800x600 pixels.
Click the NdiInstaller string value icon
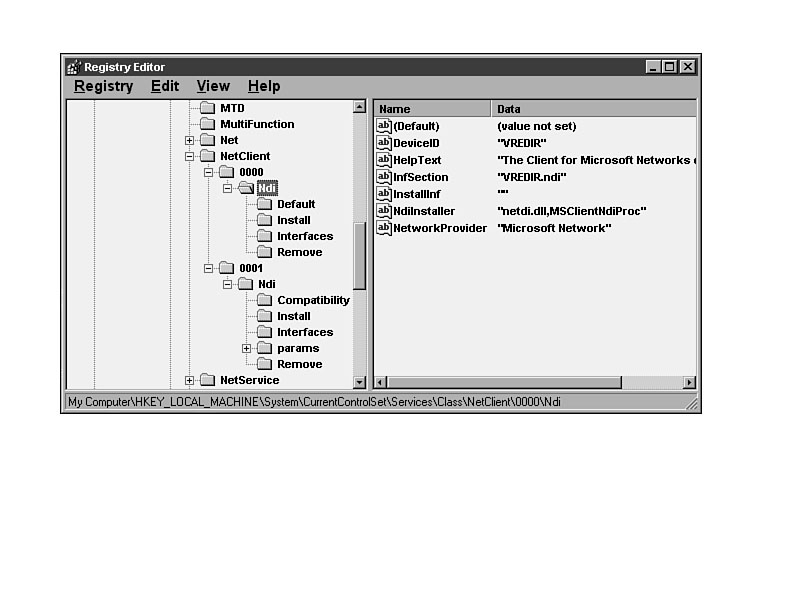coord(383,211)
